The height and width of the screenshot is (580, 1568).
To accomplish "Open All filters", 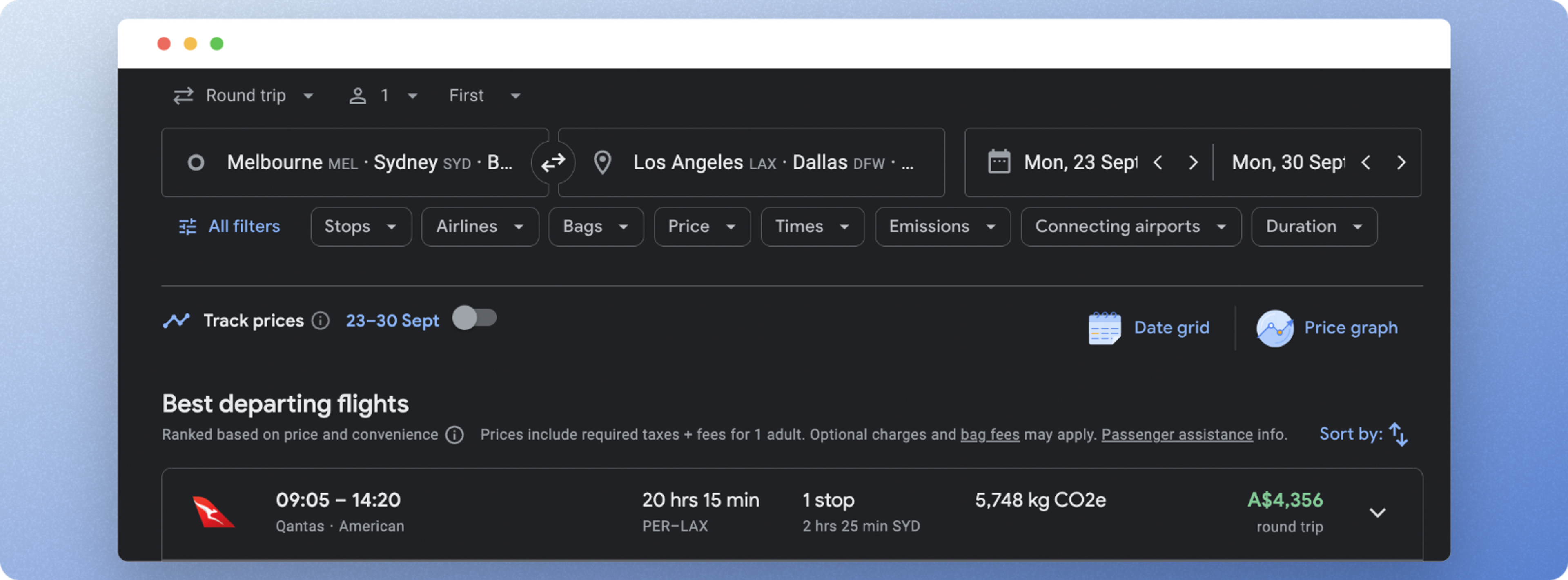I will point(229,227).
